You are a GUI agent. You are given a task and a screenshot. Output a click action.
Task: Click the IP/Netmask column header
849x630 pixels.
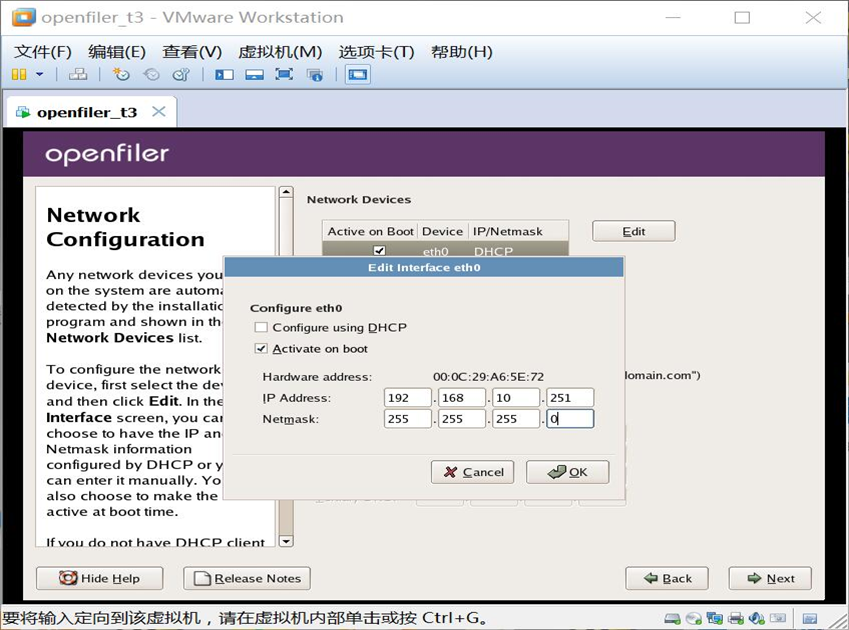518,231
